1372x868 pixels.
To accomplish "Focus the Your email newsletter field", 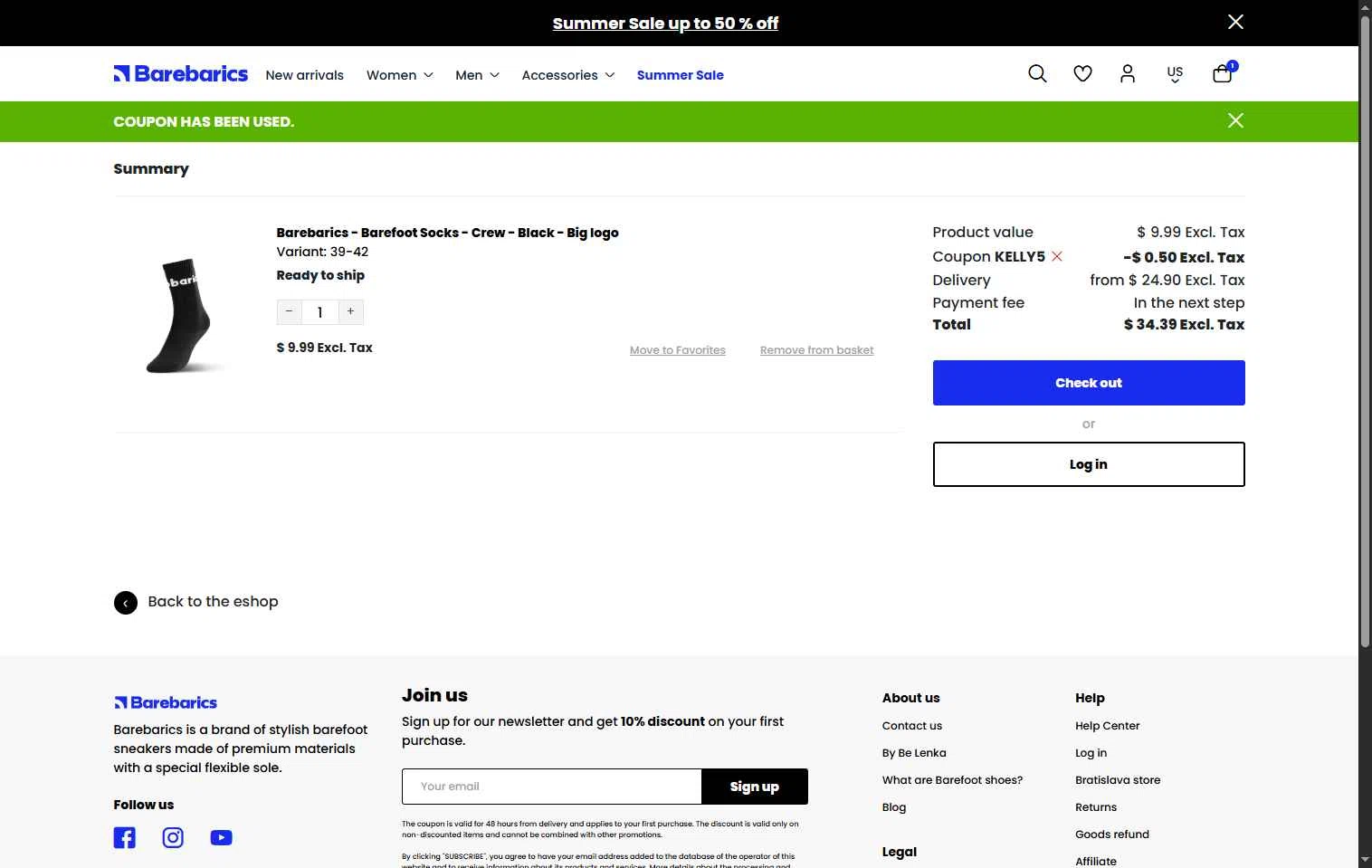I will (x=552, y=787).
